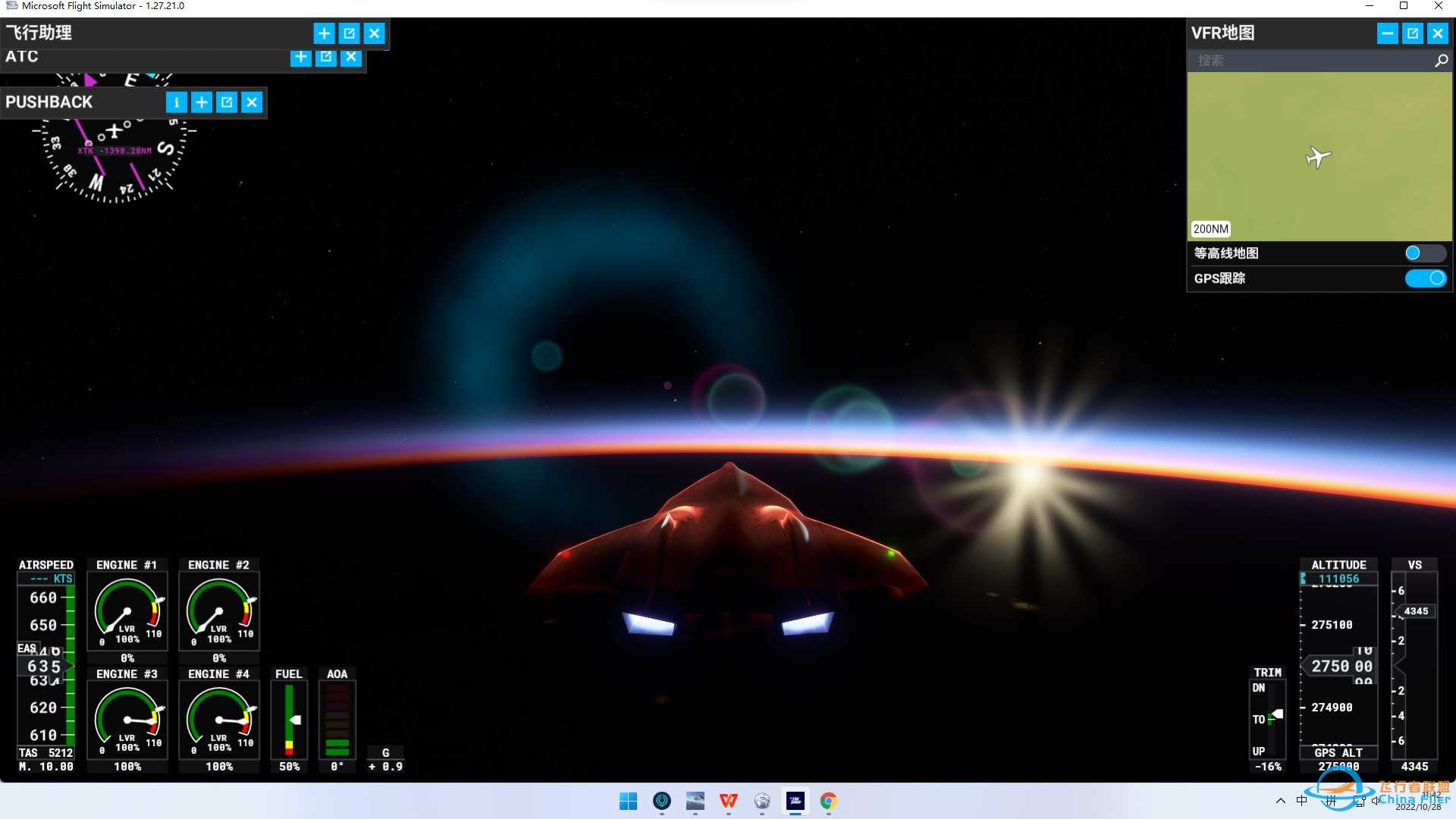This screenshot has width=1456, height=819.
Task: Expand the PUSHBACK panel
Action: (202, 102)
